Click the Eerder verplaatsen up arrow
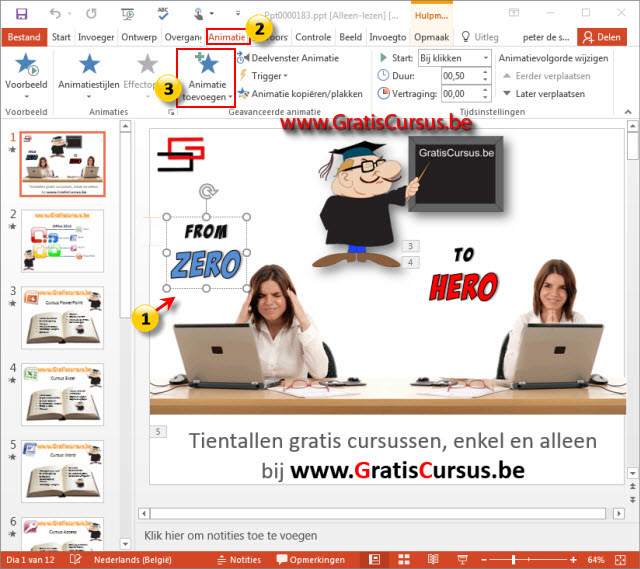640x569 pixels. 507,76
